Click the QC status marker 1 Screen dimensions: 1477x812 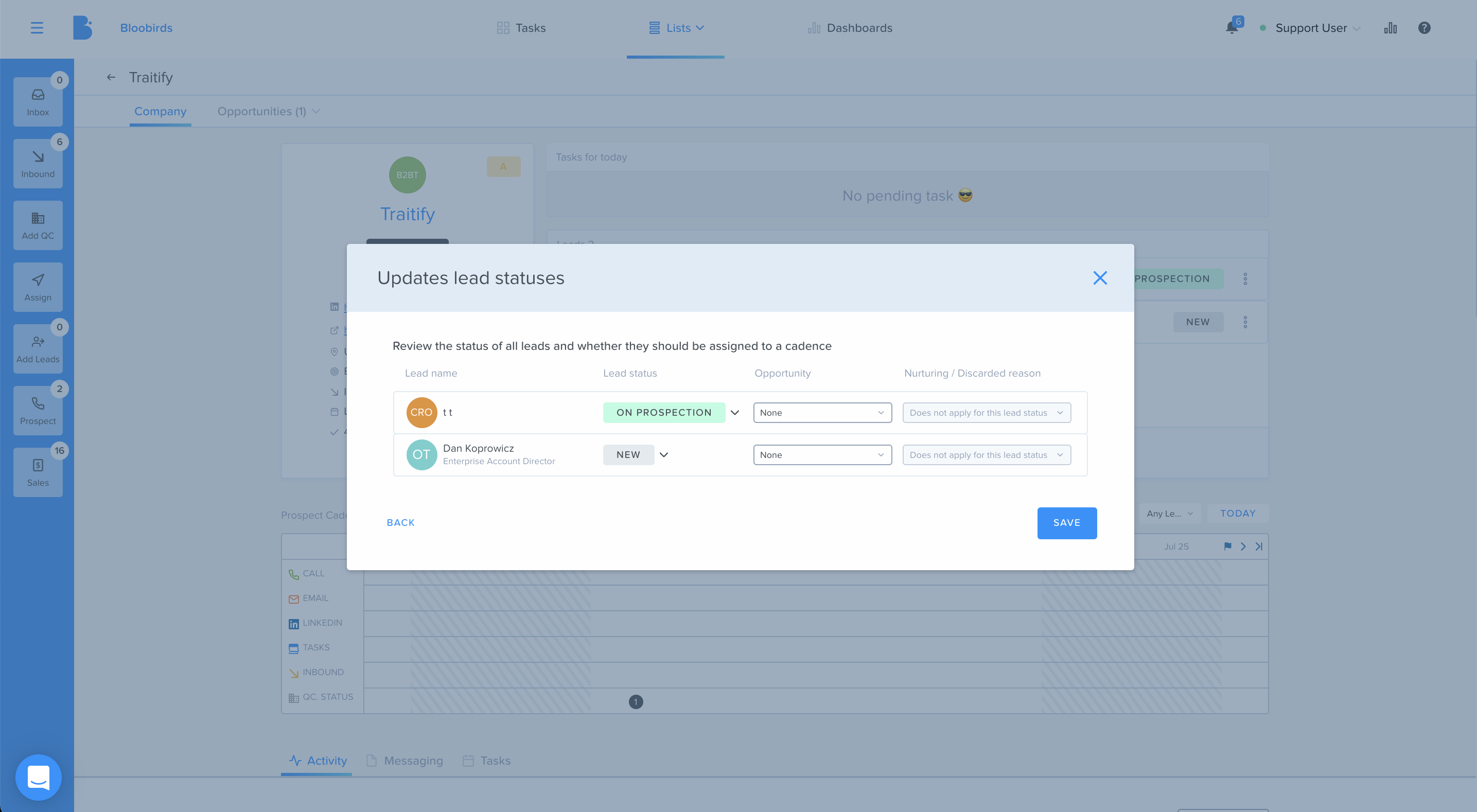636,702
